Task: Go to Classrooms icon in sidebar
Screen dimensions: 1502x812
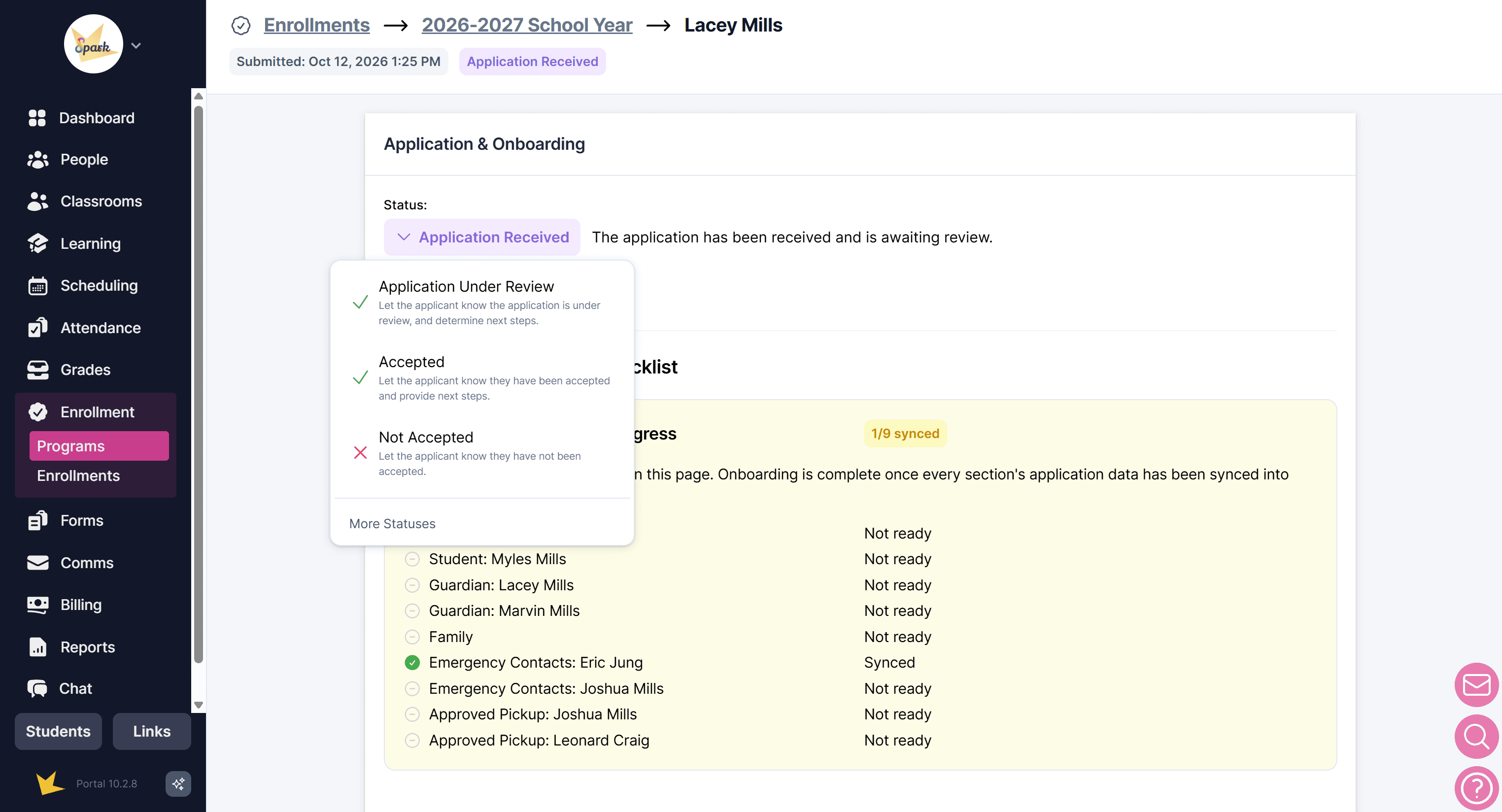Action: pyautogui.click(x=38, y=201)
